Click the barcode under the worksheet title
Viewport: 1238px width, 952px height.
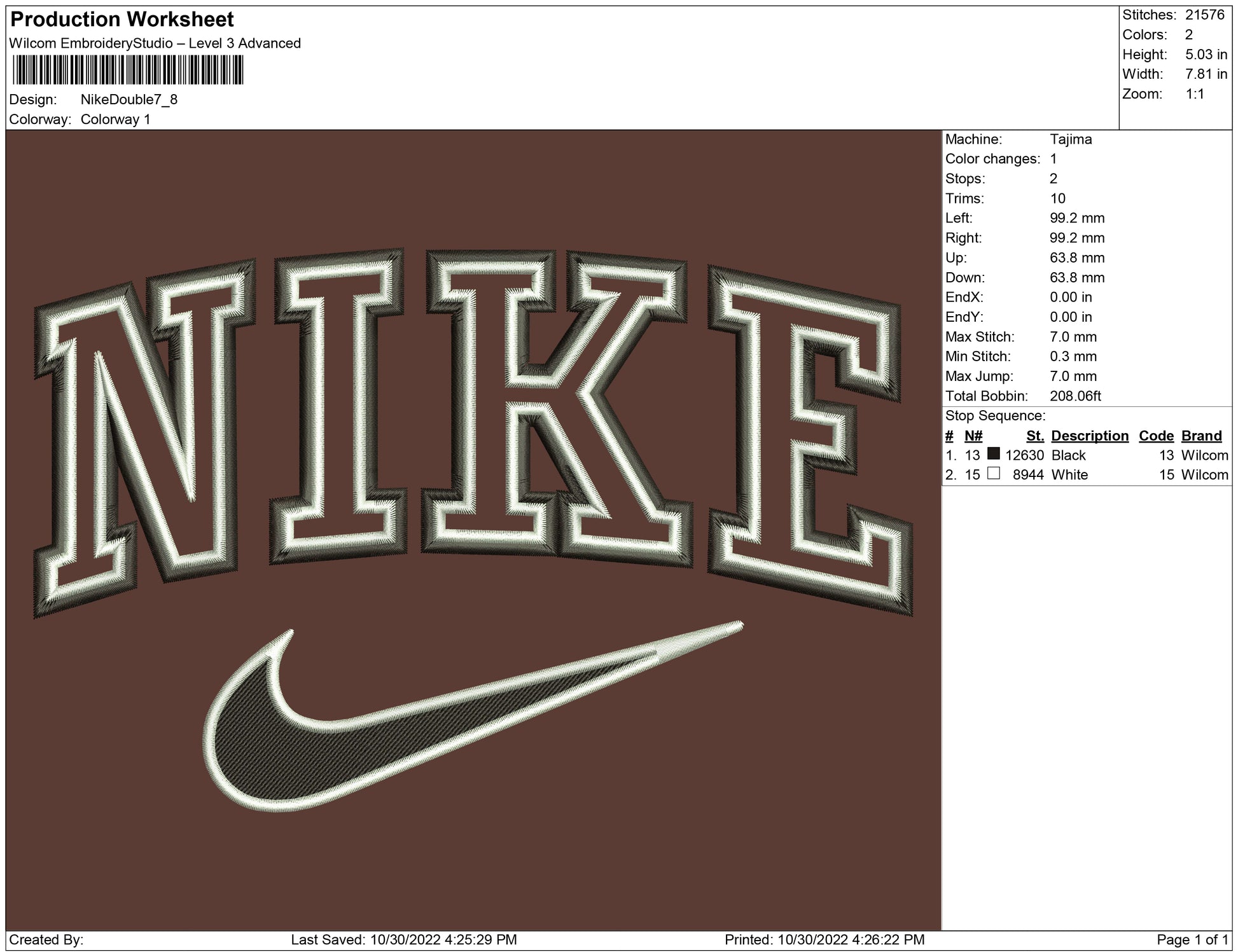(128, 69)
